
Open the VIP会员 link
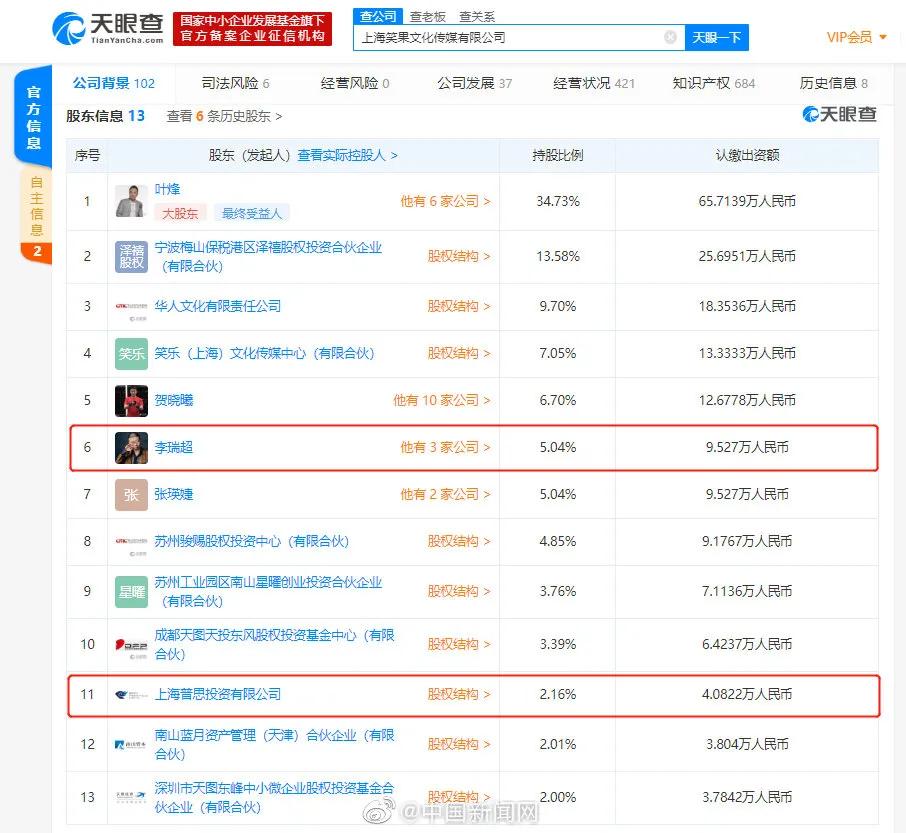(x=849, y=36)
